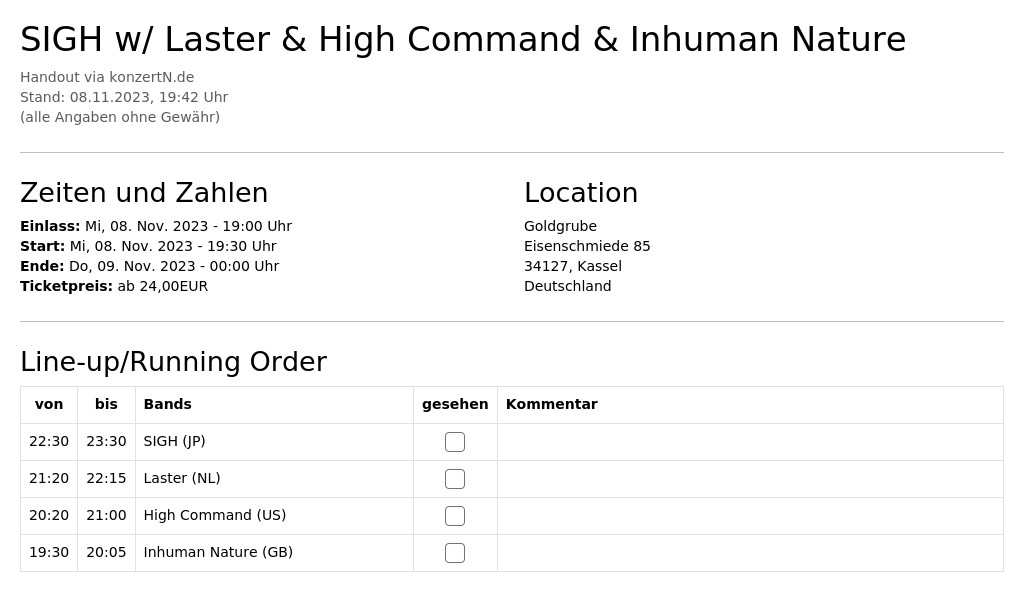The width and height of the screenshot is (1024, 608).
Task: Click the 'Handout via konzertN.de' text
Action: coord(107,77)
